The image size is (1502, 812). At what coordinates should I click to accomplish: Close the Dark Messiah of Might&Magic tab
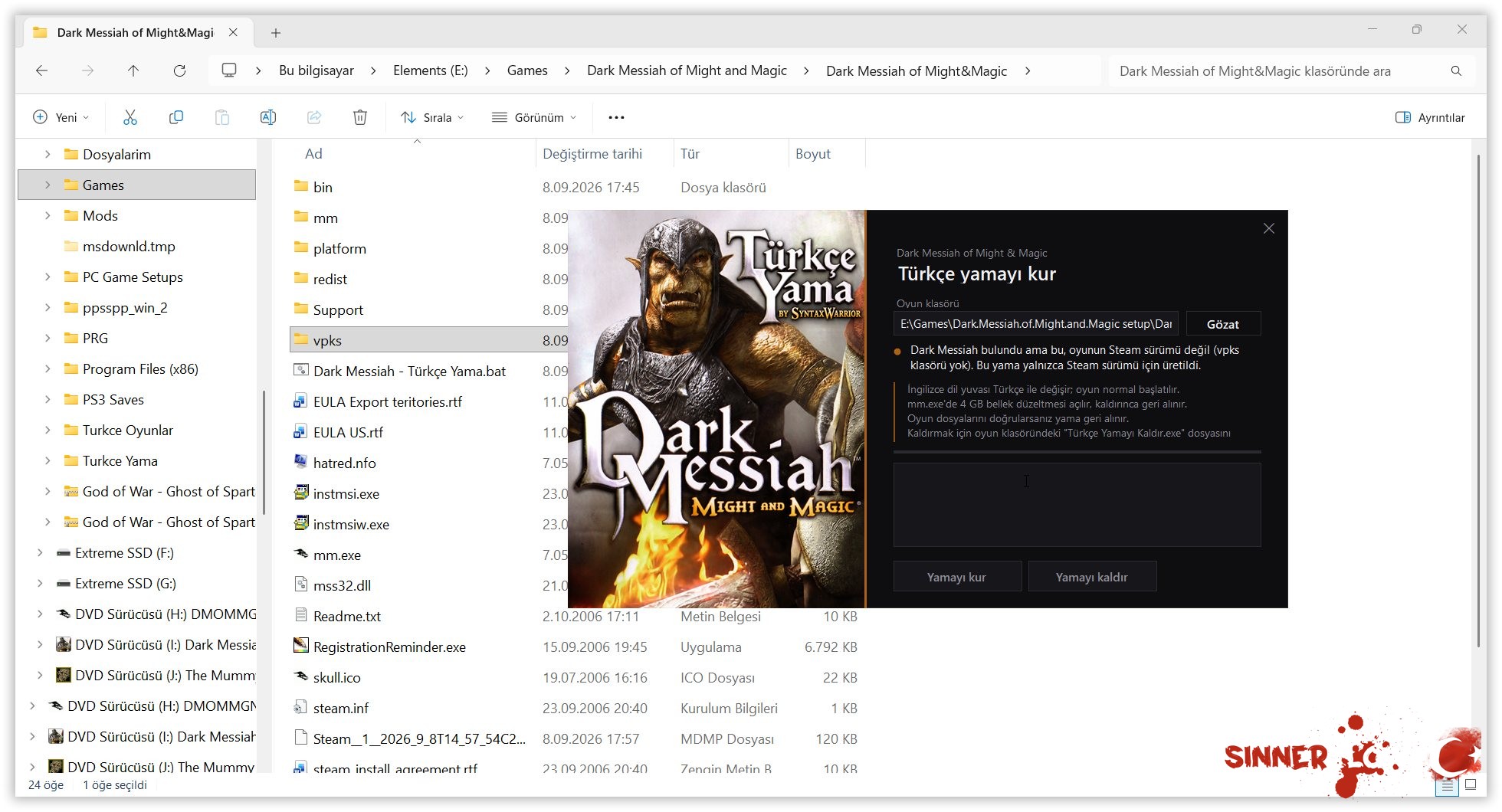coord(233,32)
